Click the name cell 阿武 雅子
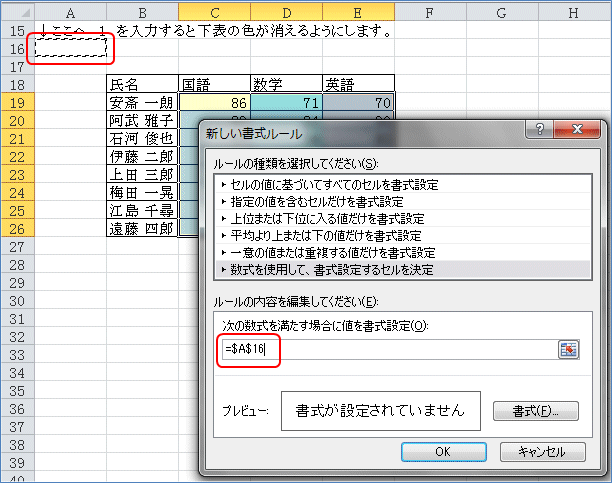612x483 pixels. coord(142,121)
